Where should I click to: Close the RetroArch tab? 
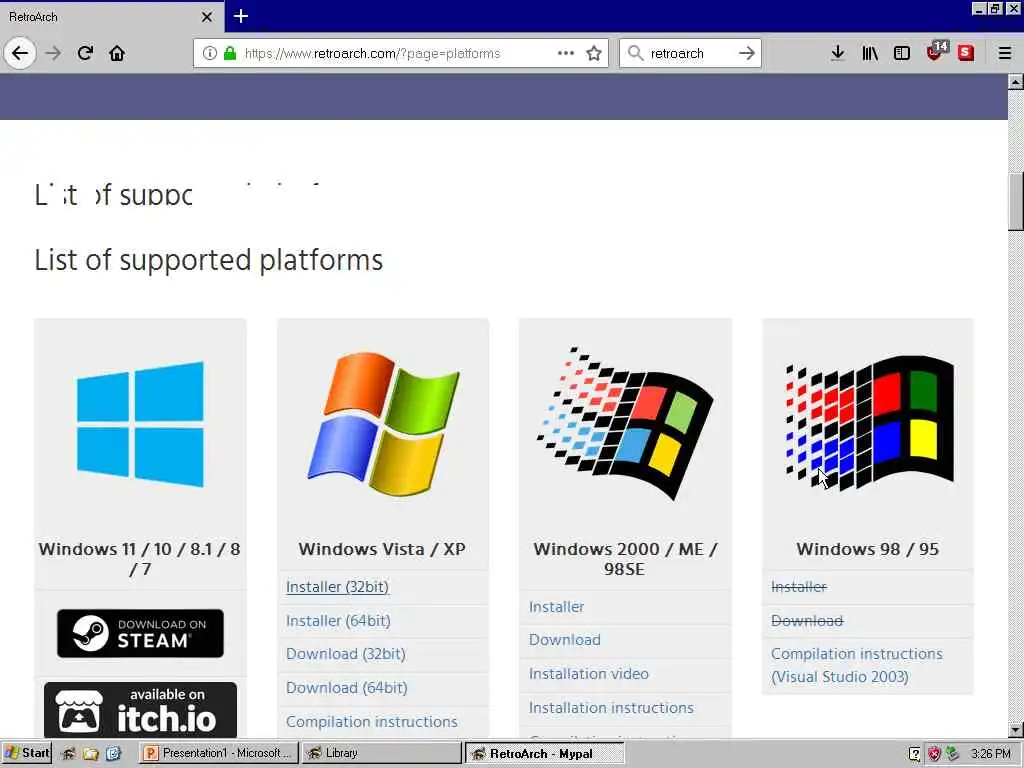click(207, 17)
